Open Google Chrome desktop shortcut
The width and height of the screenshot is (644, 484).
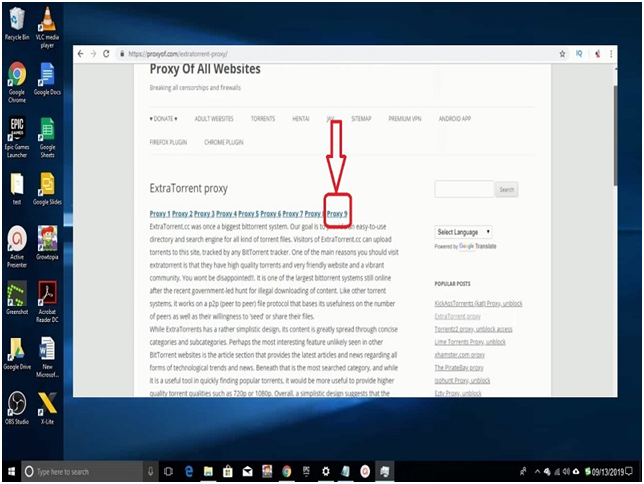click(x=17, y=82)
